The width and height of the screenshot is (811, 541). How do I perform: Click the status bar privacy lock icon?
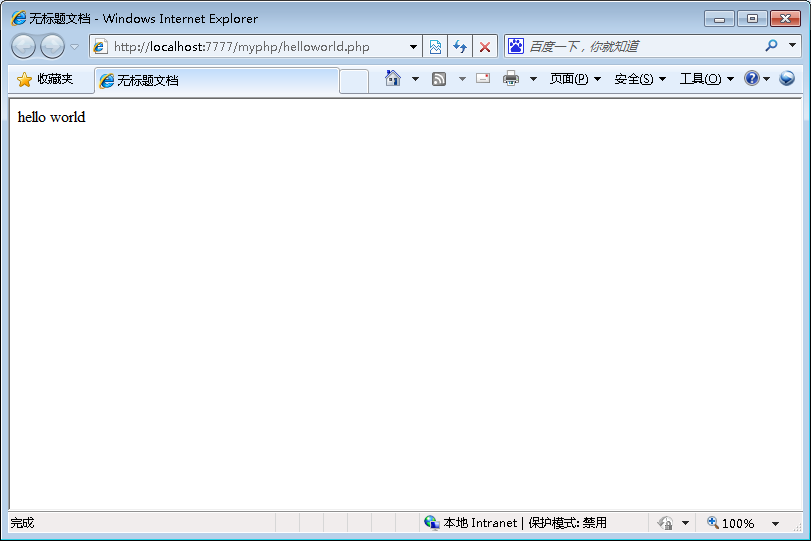pyautogui.click(x=665, y=523)
